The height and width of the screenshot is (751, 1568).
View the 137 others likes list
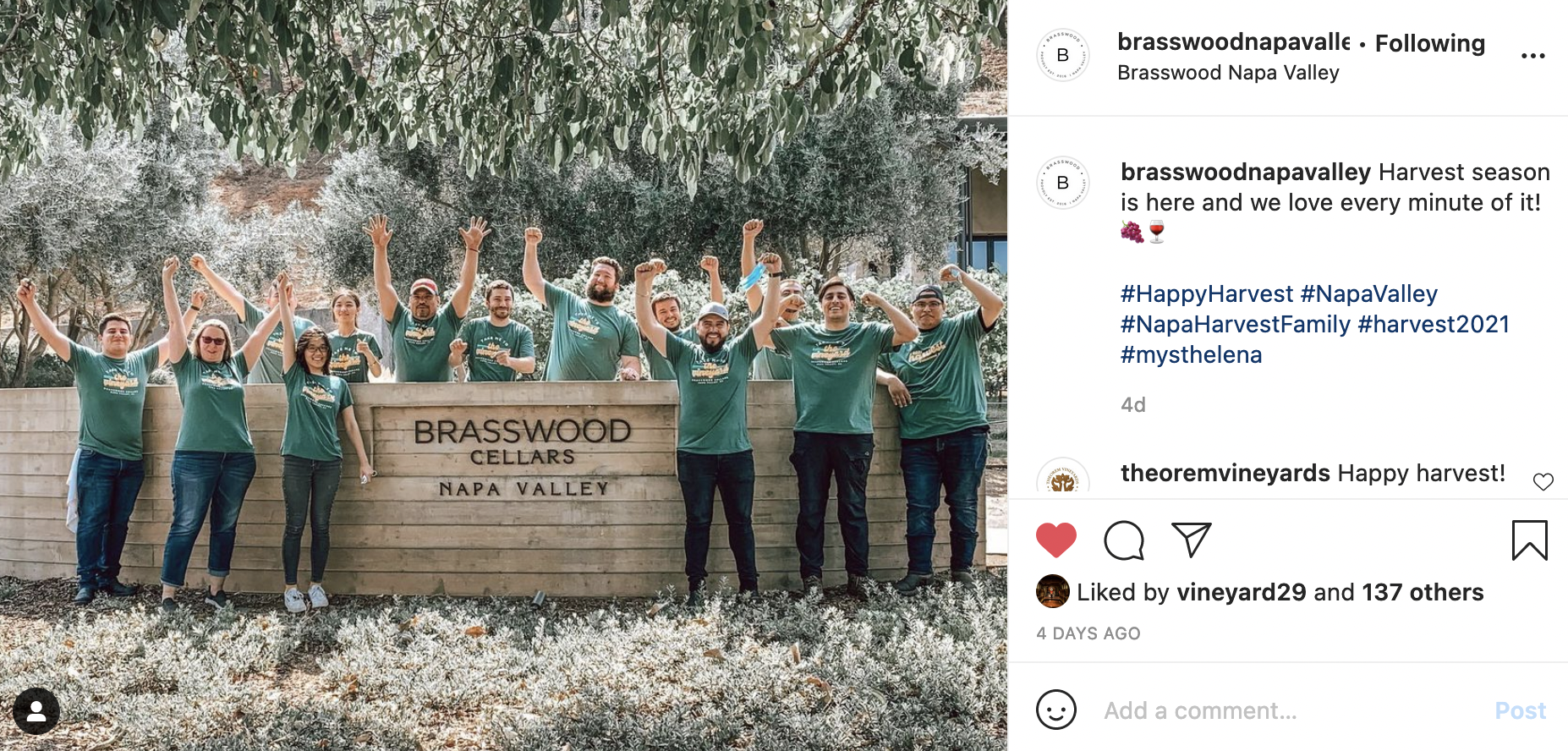tap(1423, 592)
